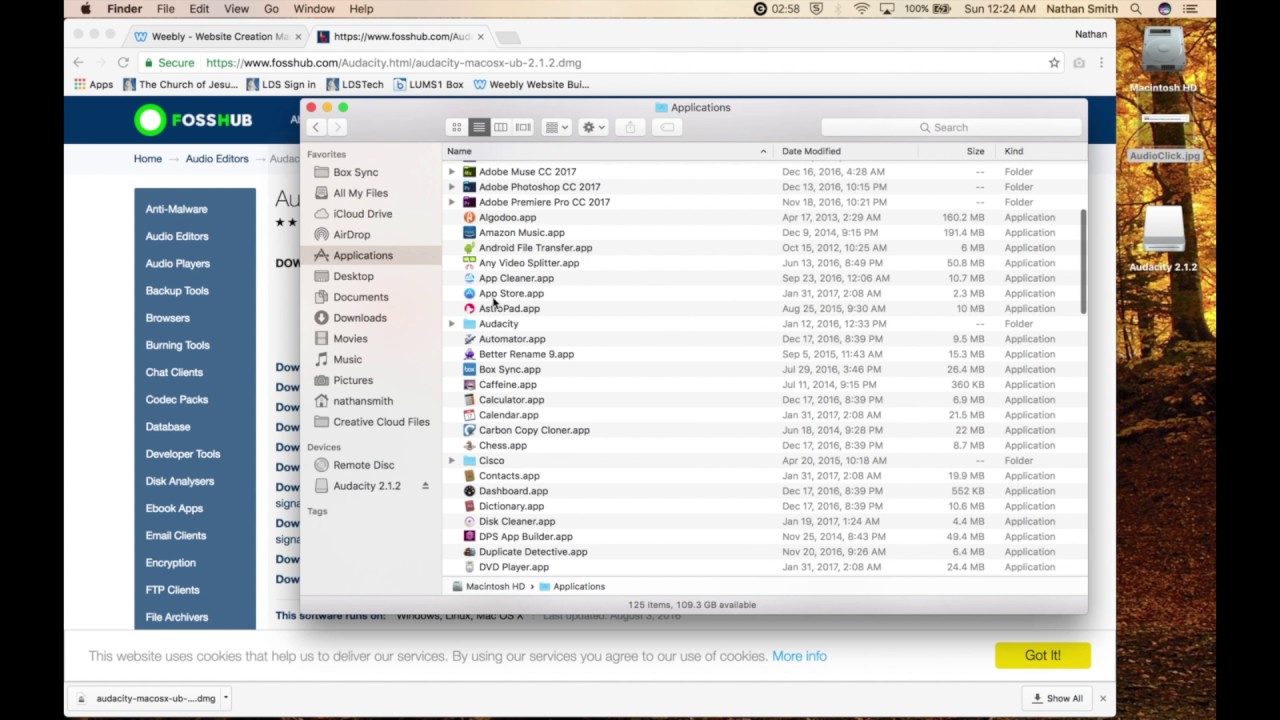Select the Dictionary.app icon
This screenshot has height=720, width=1280.
click(469, 506)
